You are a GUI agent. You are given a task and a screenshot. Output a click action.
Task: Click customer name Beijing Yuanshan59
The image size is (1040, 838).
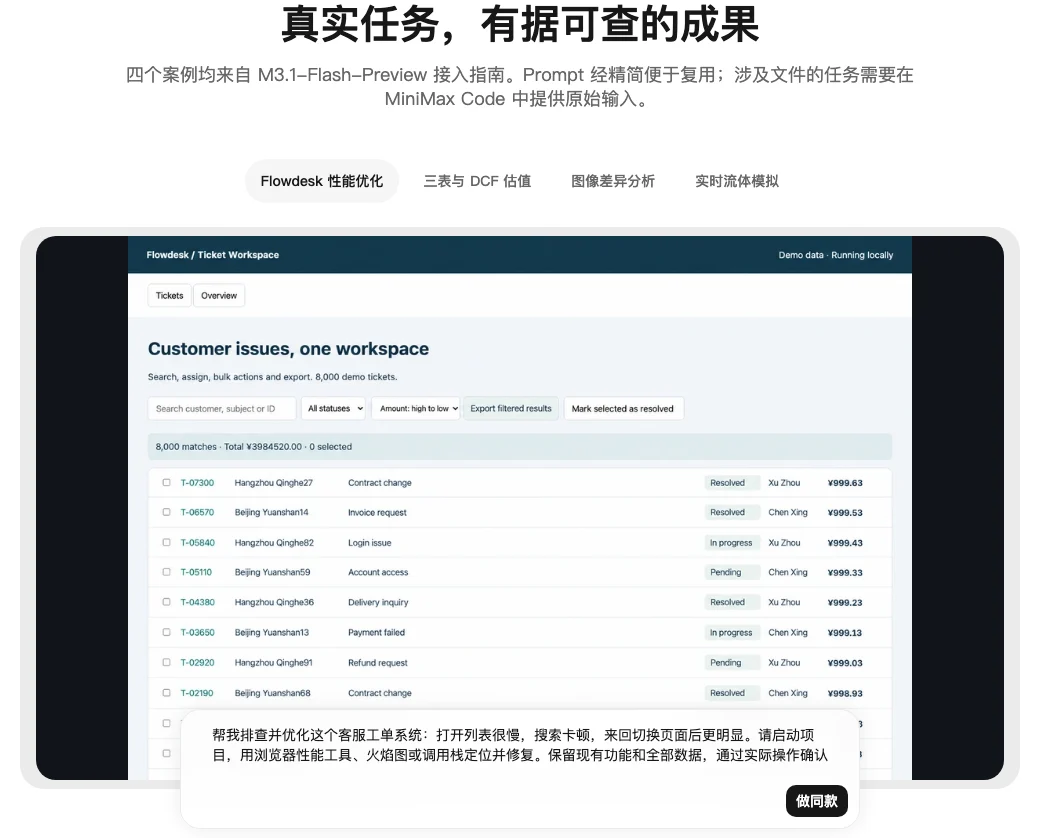pos(272,572)
